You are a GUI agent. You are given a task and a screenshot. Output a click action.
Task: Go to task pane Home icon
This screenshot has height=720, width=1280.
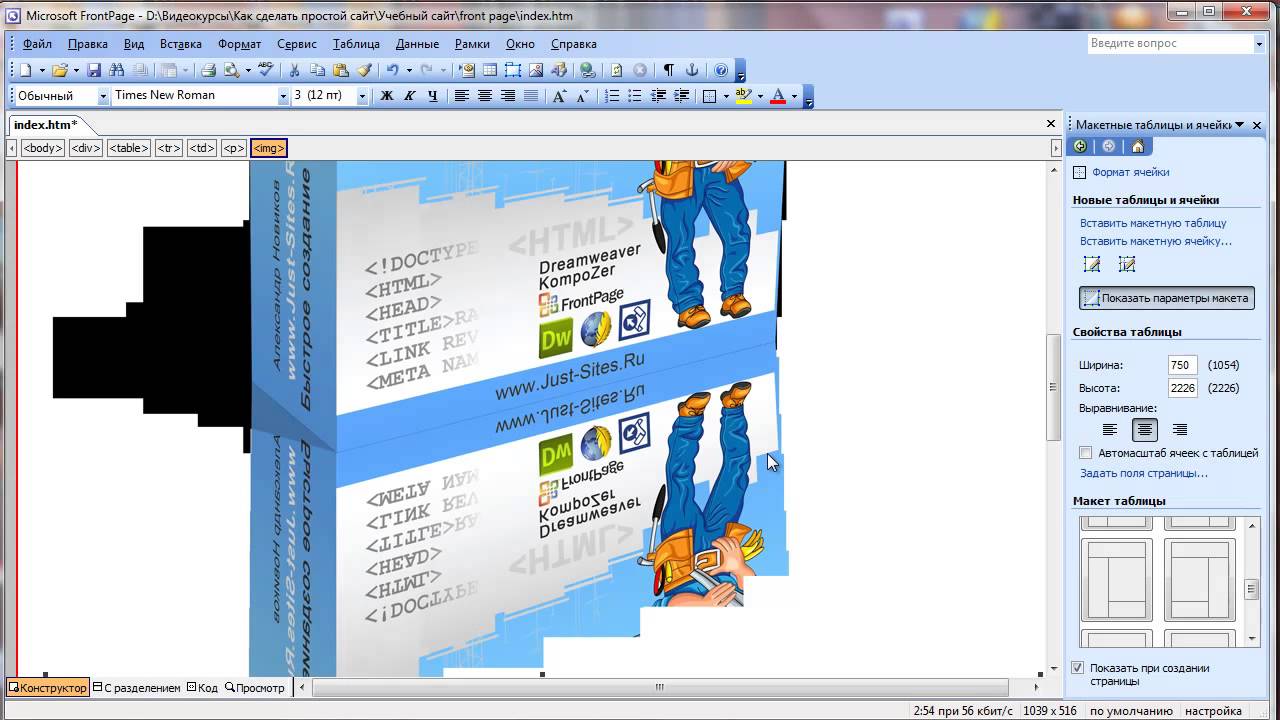pos(1137,147)
